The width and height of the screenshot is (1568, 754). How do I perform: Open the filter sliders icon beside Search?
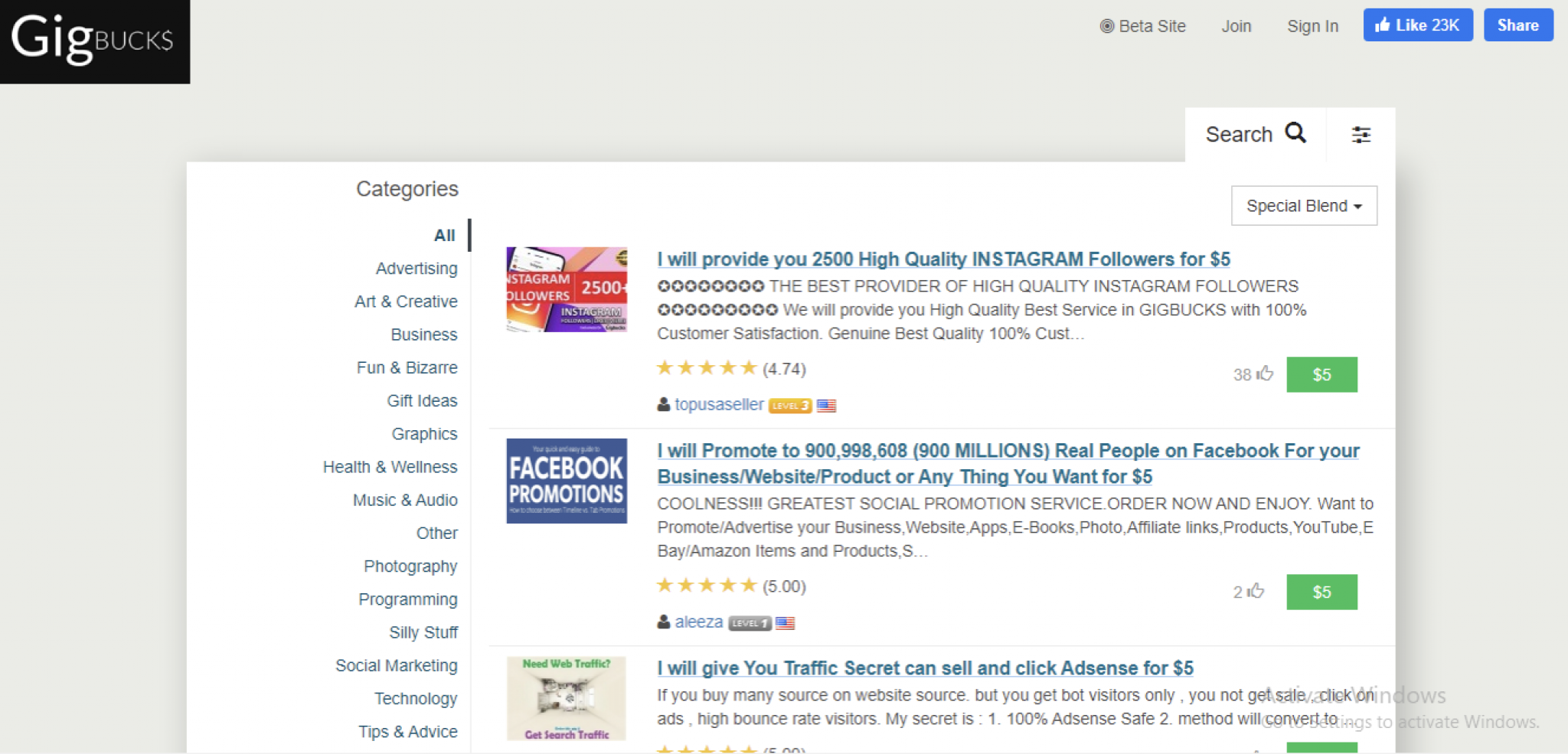pyautogui.click(x=1361, y=134)
